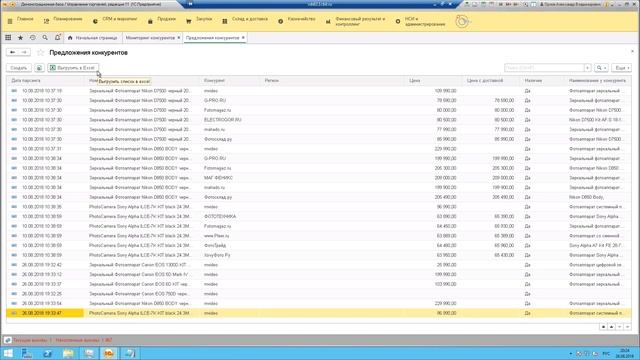This screenshot has width=640, height=360.
Task: Select the row with competitor ФотоТрейд
Action: coord(319,245)
